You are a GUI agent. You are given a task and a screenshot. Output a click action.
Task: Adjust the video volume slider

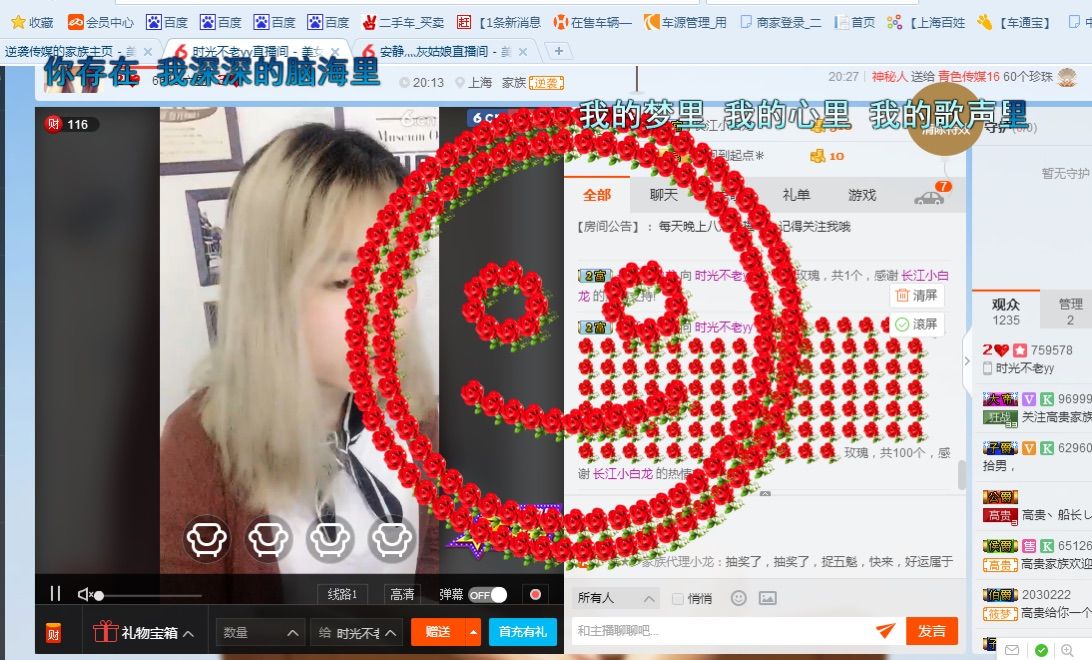point(150,595)
